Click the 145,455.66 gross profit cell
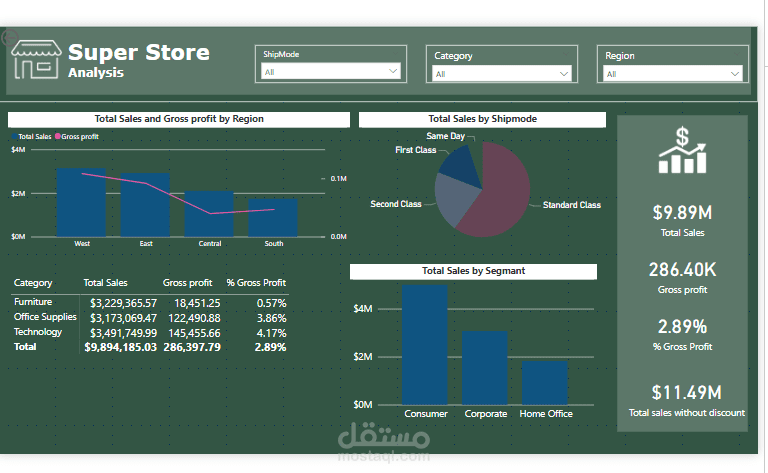768x473 pixels. pyautogui.click(x=194, y=333)
